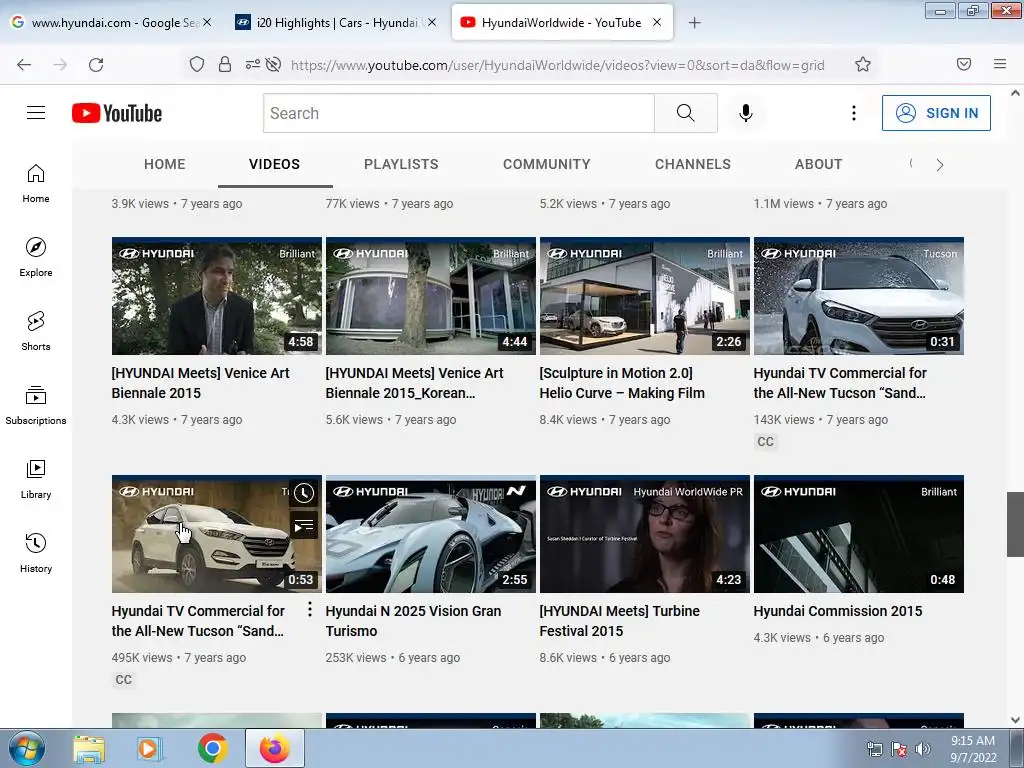The height and width of the screenshot is (768, 1024).
Task: Click the tracking protection shield icon
Action: click(197, 64)
